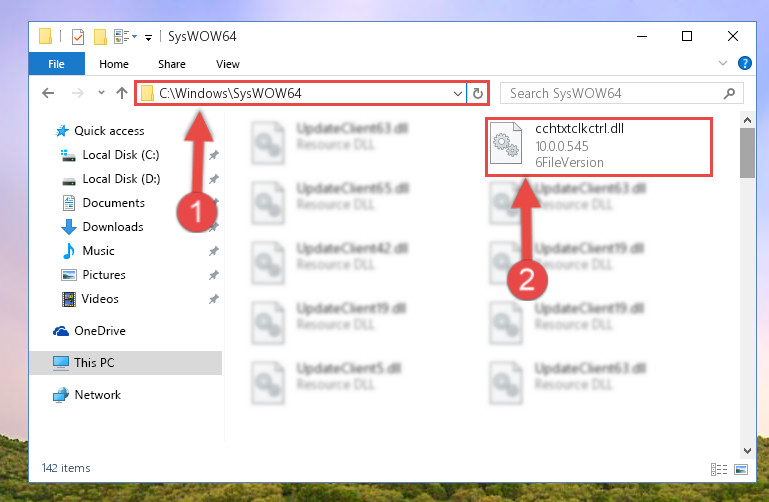
Task: Open the Help question mark icon
Action: 744,63
